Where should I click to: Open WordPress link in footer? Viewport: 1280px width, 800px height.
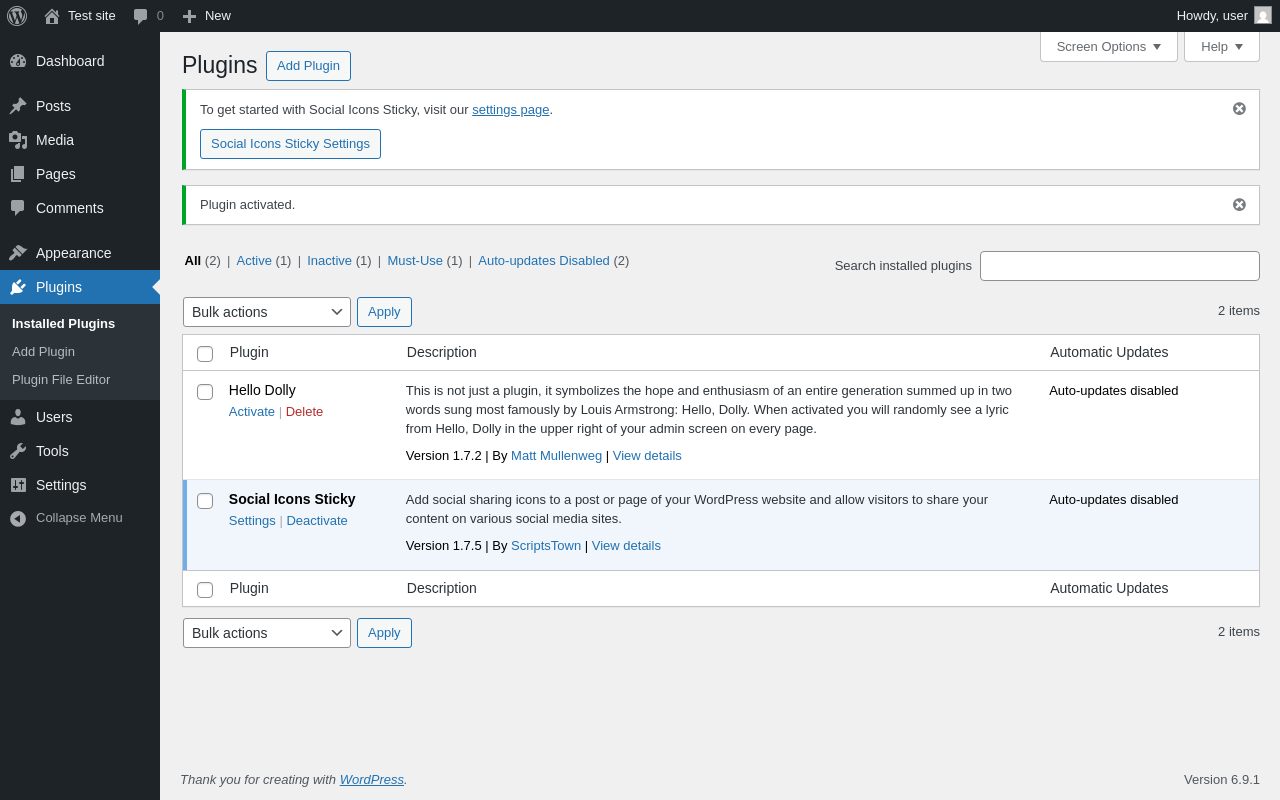point(372,780)
